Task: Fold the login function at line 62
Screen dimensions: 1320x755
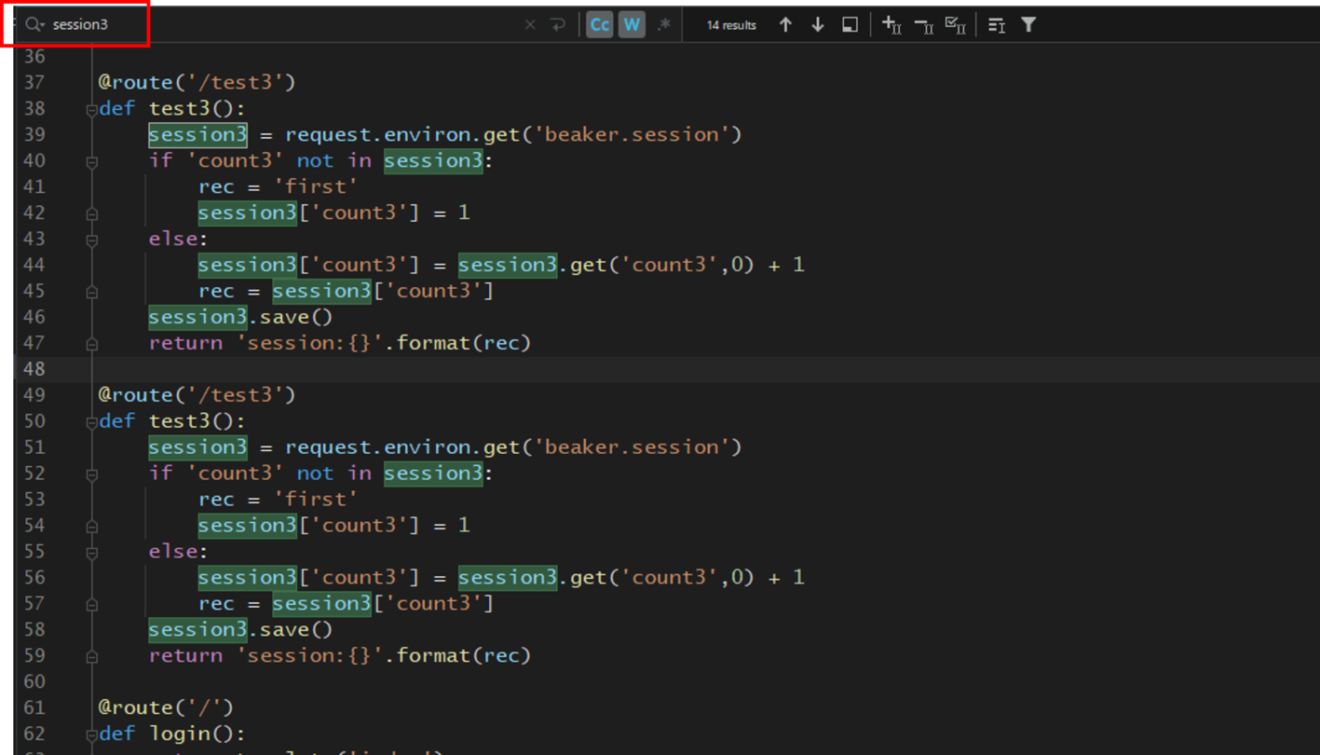Action: pos(91,734)
